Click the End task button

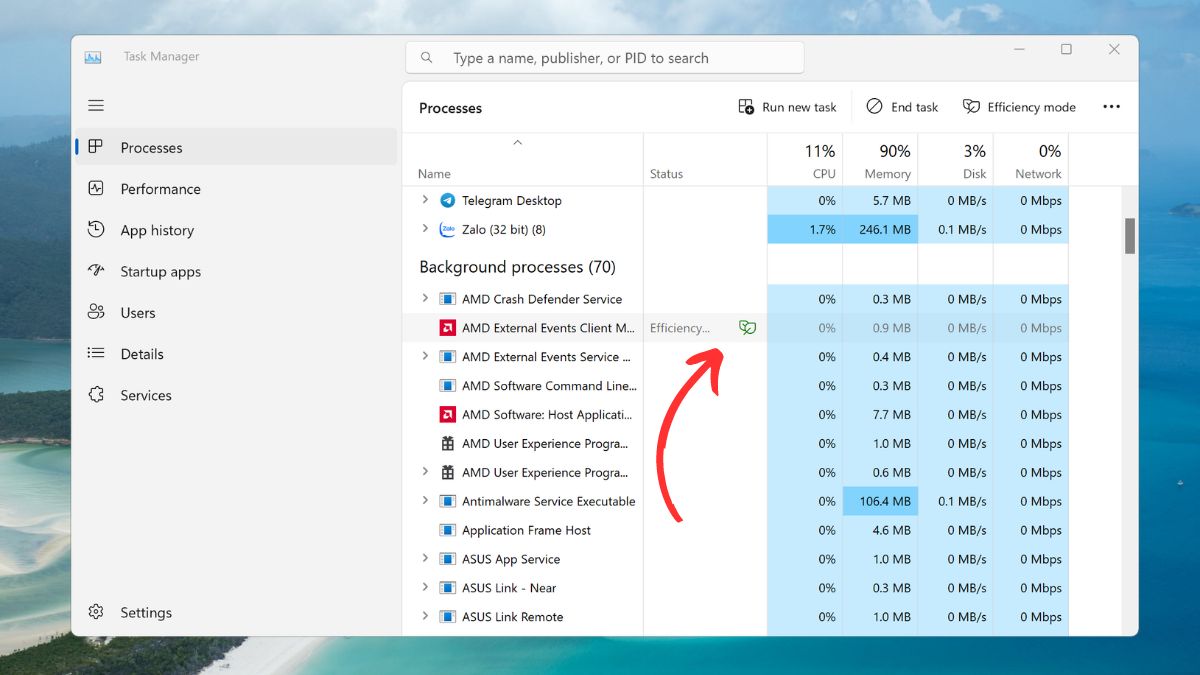coord(902,107)
